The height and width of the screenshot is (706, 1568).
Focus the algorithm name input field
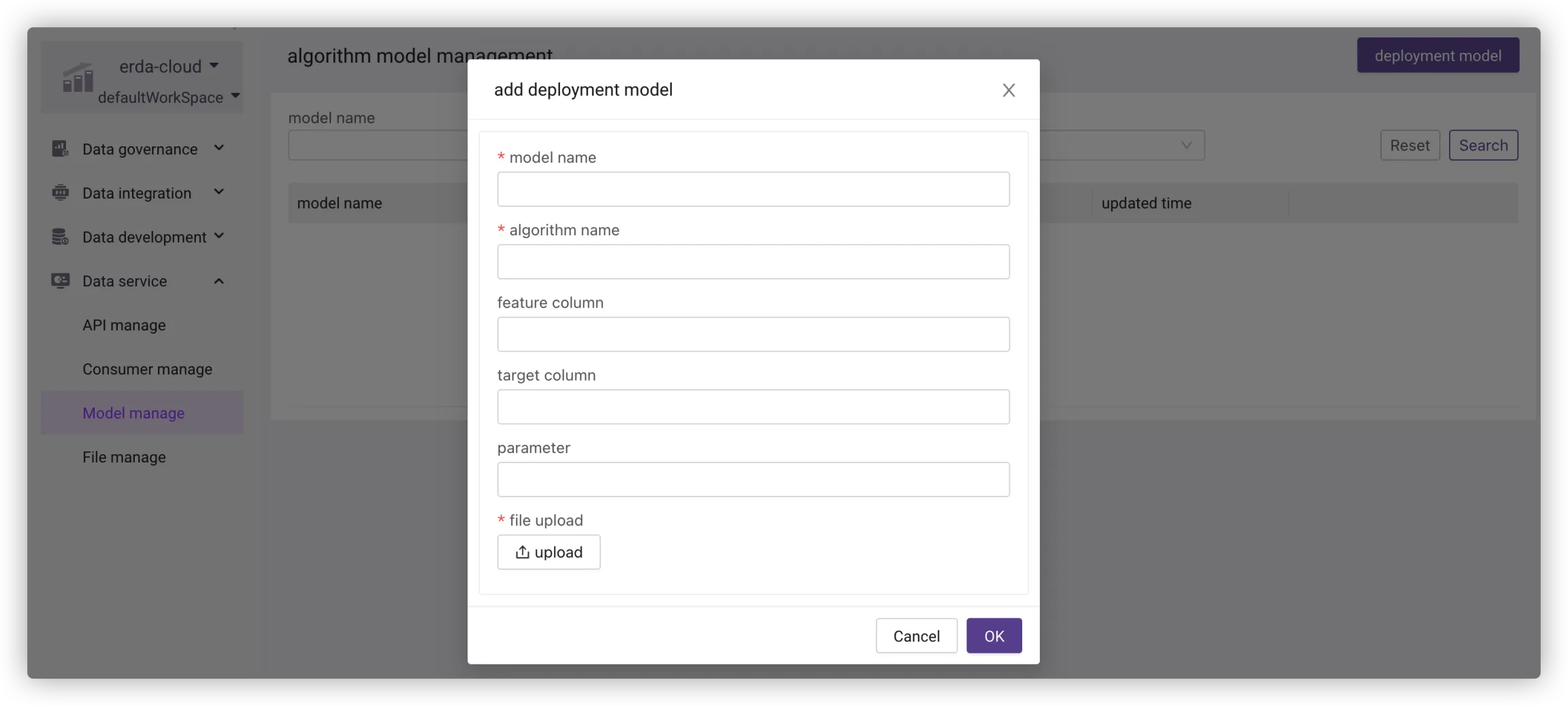coord(753,262)
